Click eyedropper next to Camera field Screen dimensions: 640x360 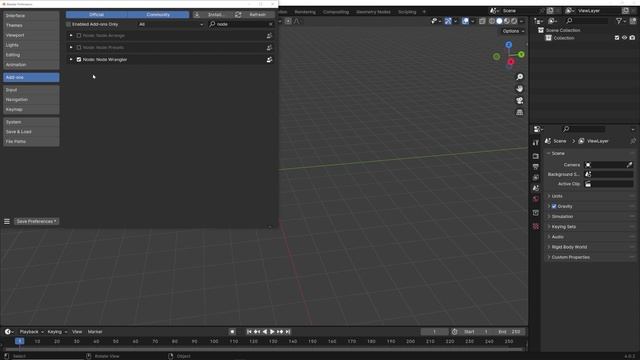point(629,164)
